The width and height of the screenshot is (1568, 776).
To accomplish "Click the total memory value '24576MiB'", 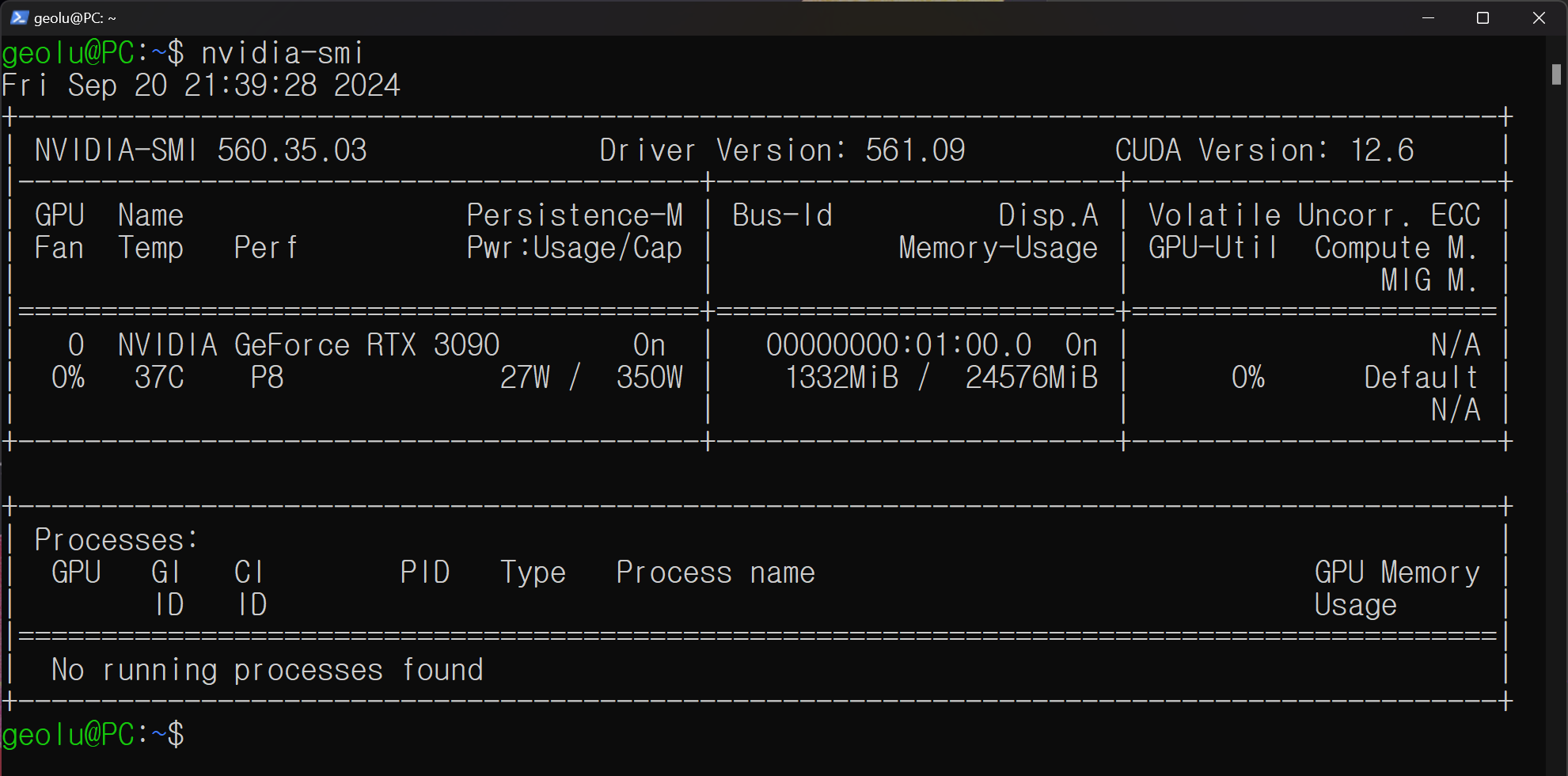I will (x=1031, y=378).
